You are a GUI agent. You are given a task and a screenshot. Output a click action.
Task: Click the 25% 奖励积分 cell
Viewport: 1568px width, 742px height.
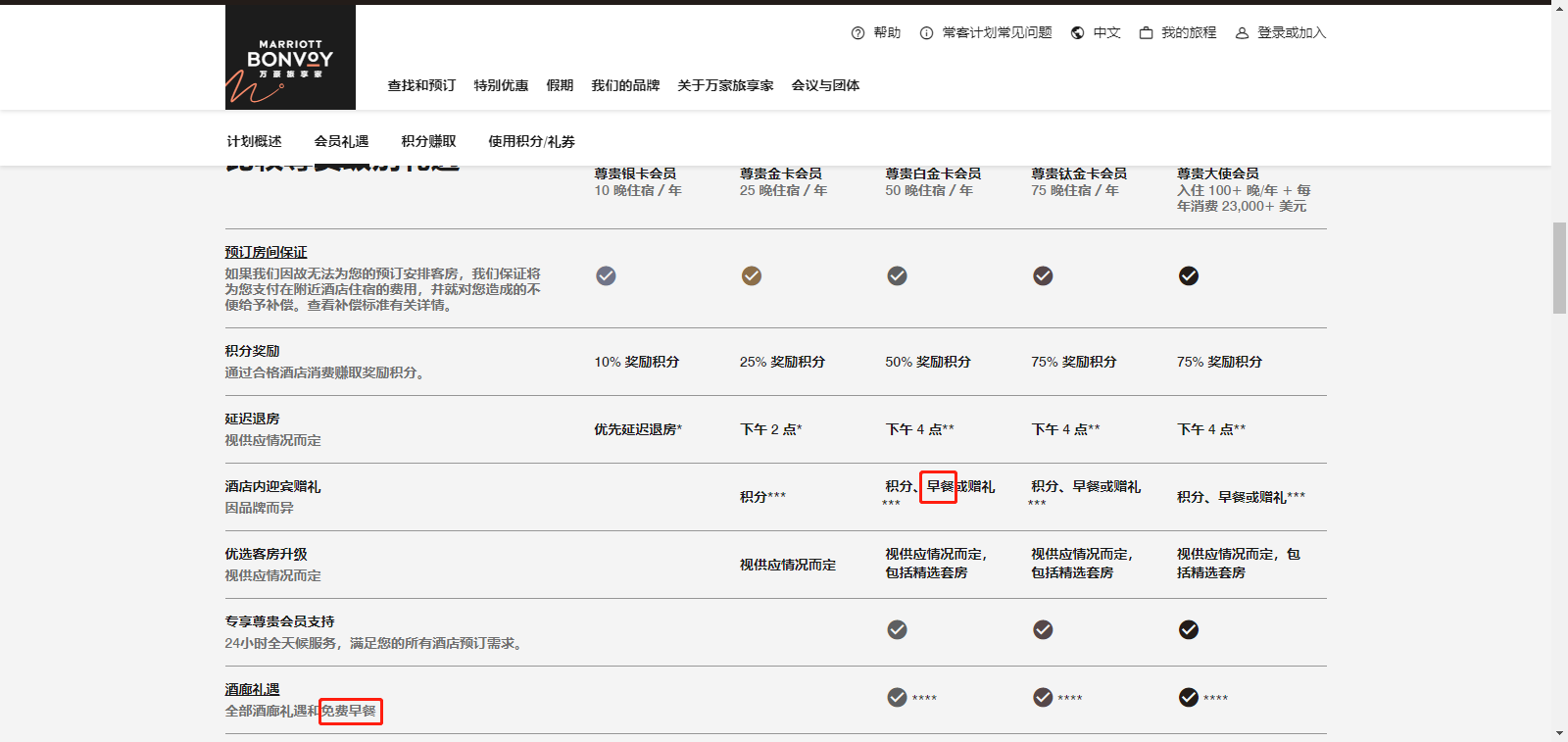[783, 363]
